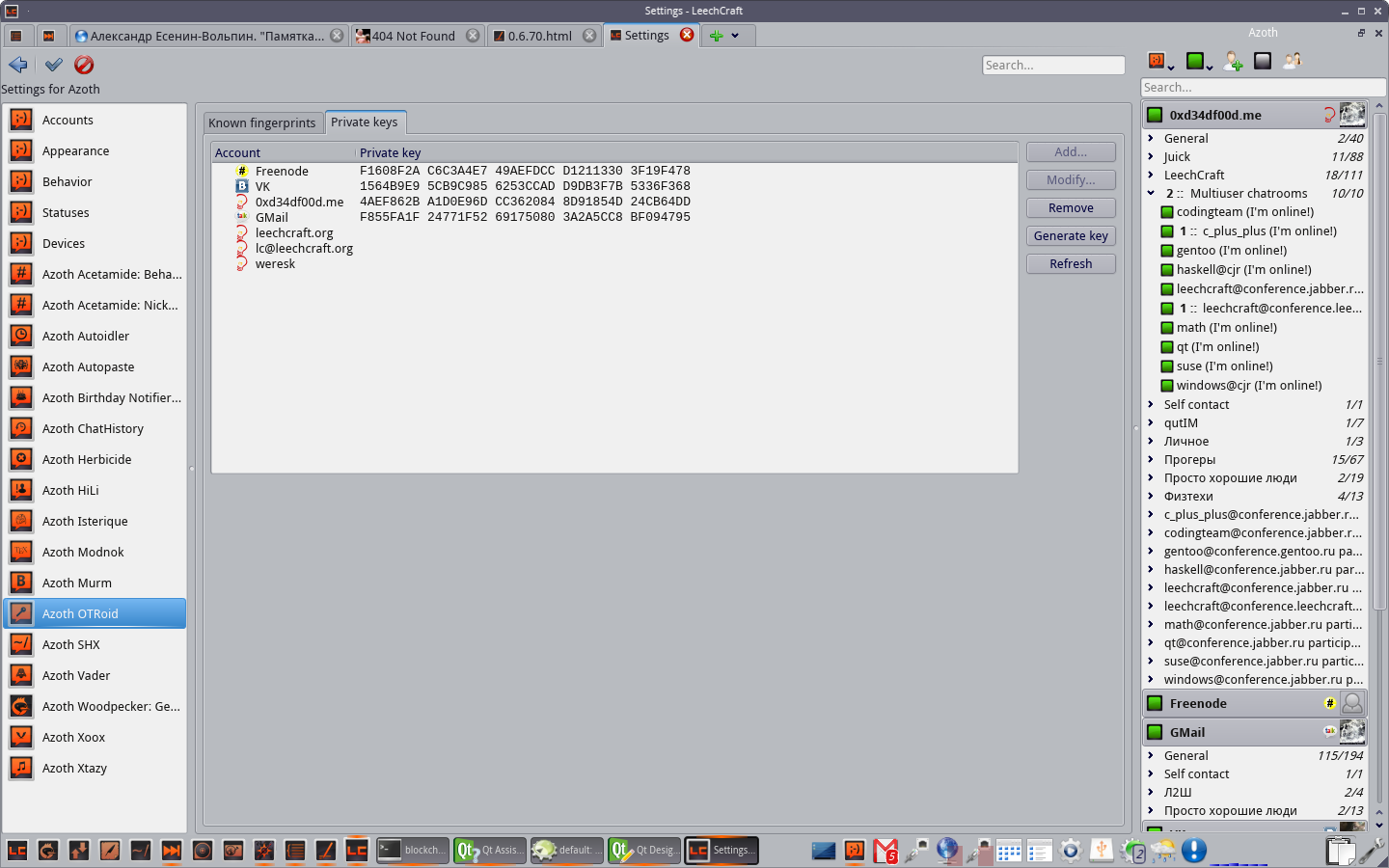Image resolution: width=1389 pixels, height=868 pixels.
Task: Click the weather tray icon
Action: click(x=1163, y=851)
